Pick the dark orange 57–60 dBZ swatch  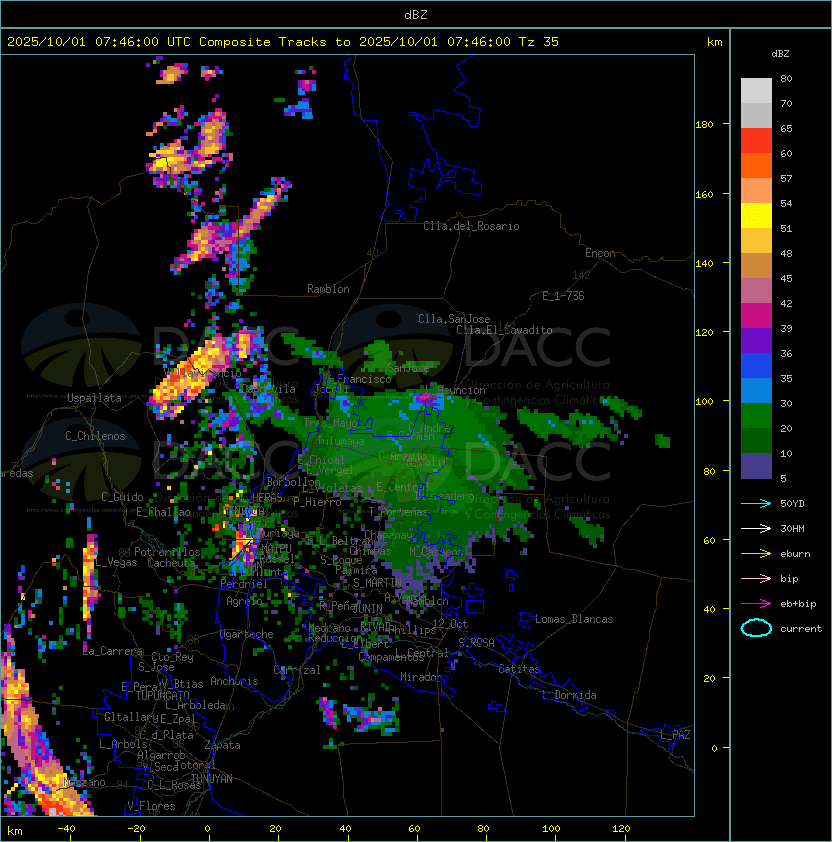point(756,165)
